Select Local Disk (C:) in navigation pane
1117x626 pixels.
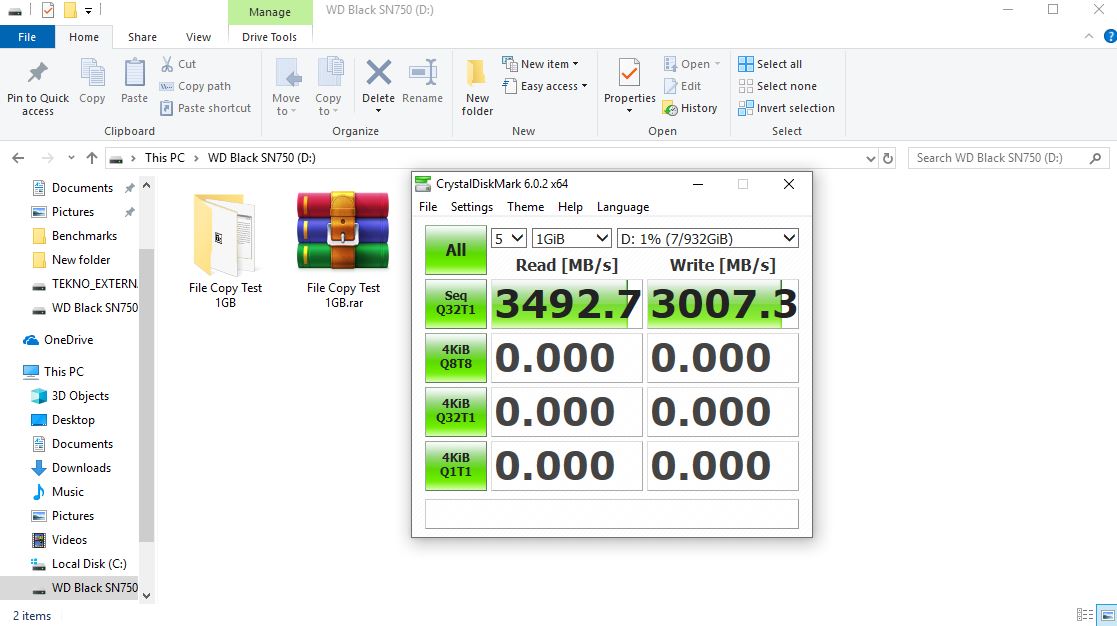(x=88, y=564)
